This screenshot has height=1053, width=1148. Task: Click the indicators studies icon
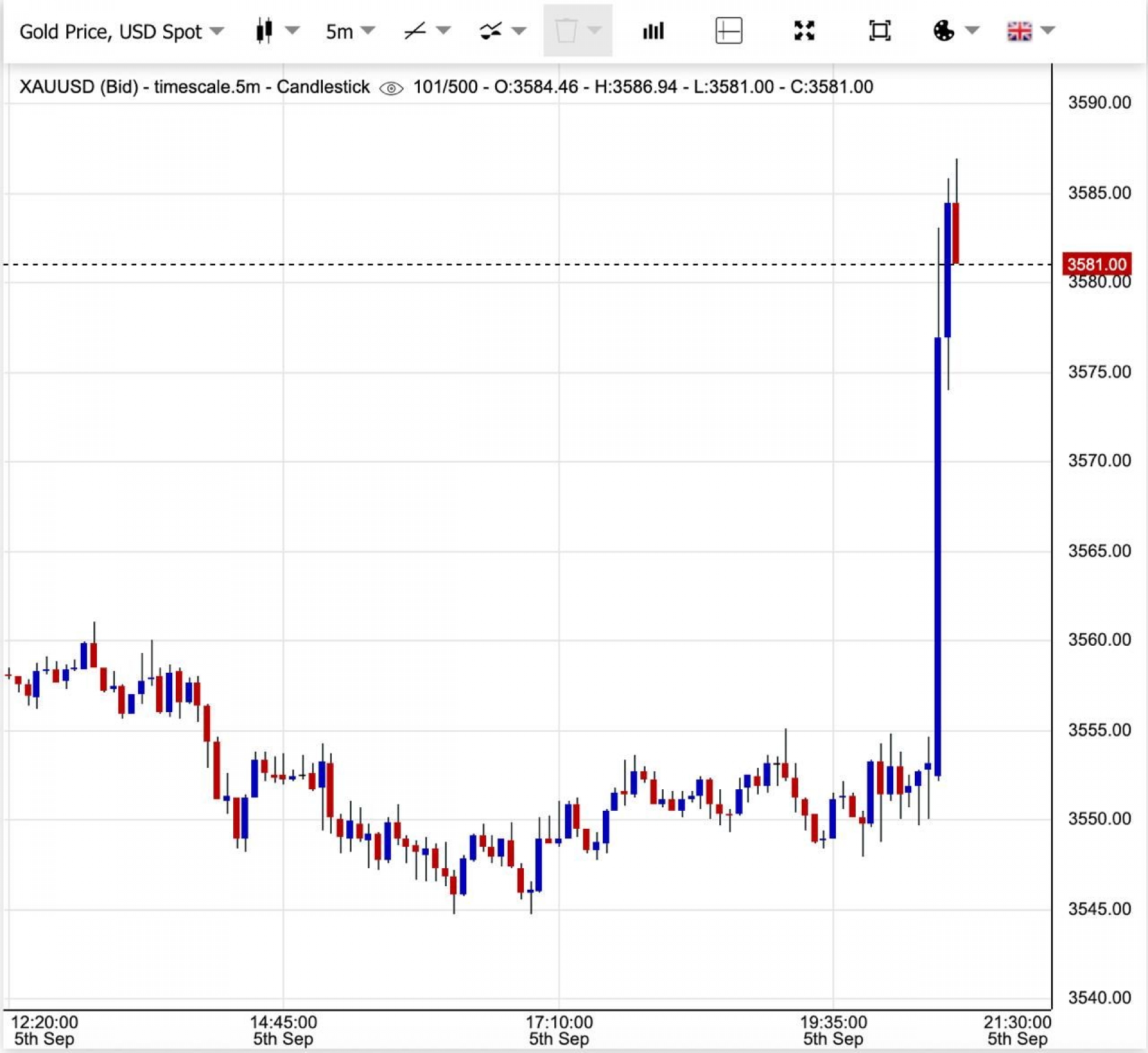490,30
